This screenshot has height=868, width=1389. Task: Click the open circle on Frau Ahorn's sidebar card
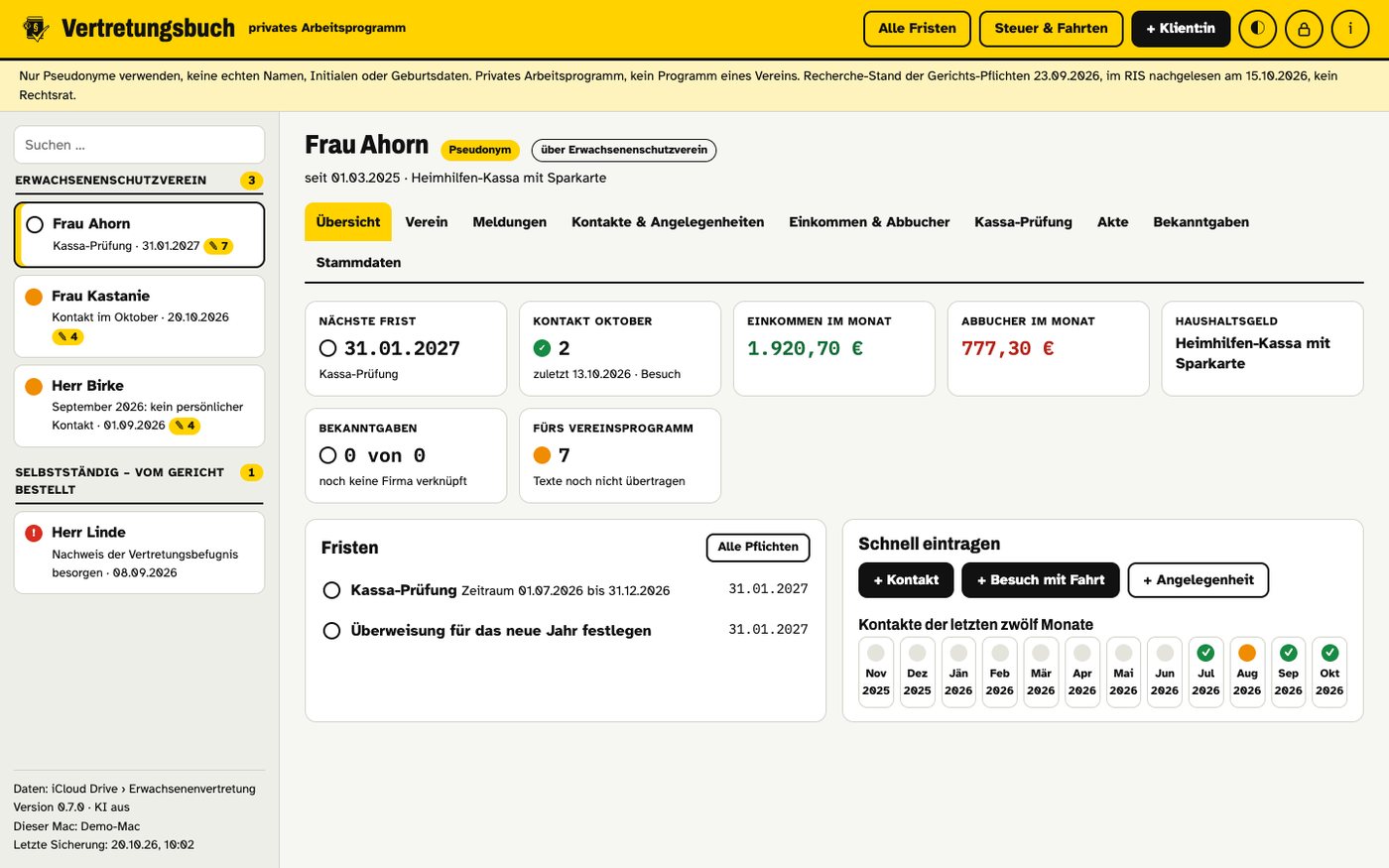tap(35, 224)
